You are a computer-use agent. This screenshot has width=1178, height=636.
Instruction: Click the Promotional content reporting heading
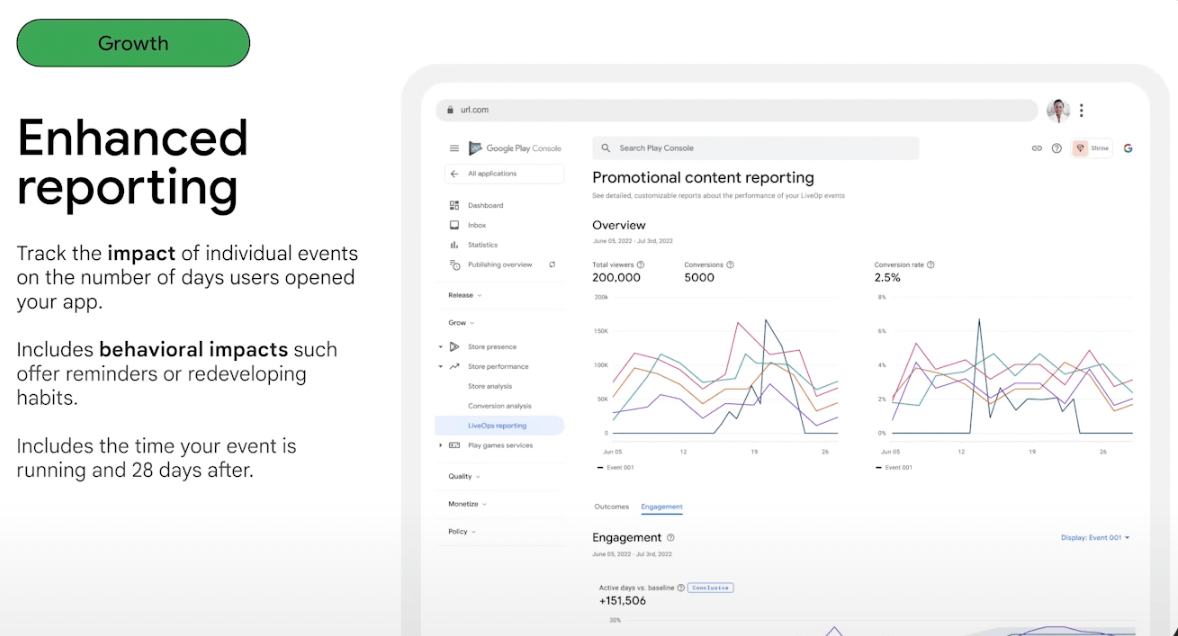[703, 178]
